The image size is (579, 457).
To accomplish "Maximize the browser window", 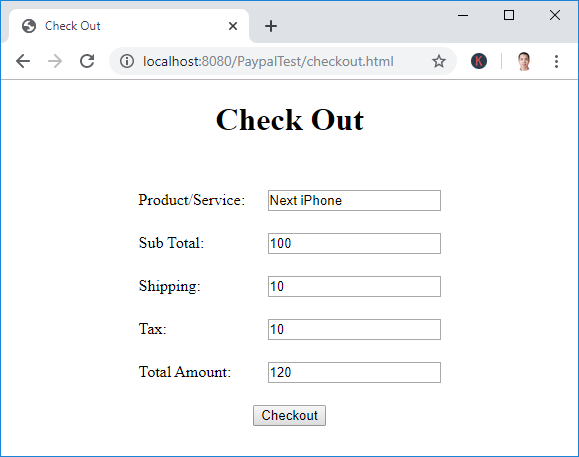I will tap(509, 16).
